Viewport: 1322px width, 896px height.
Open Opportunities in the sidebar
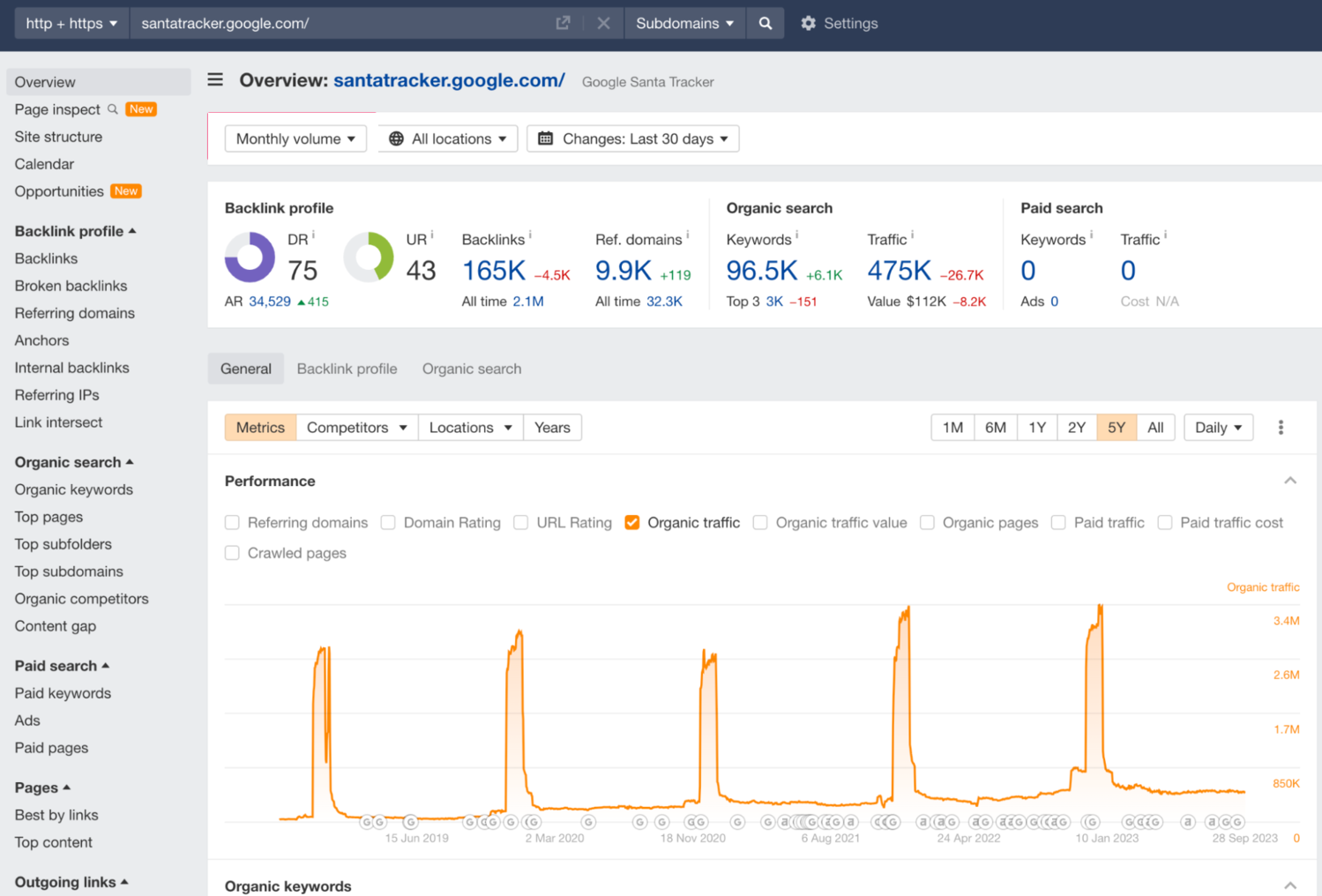pos(59,191)
